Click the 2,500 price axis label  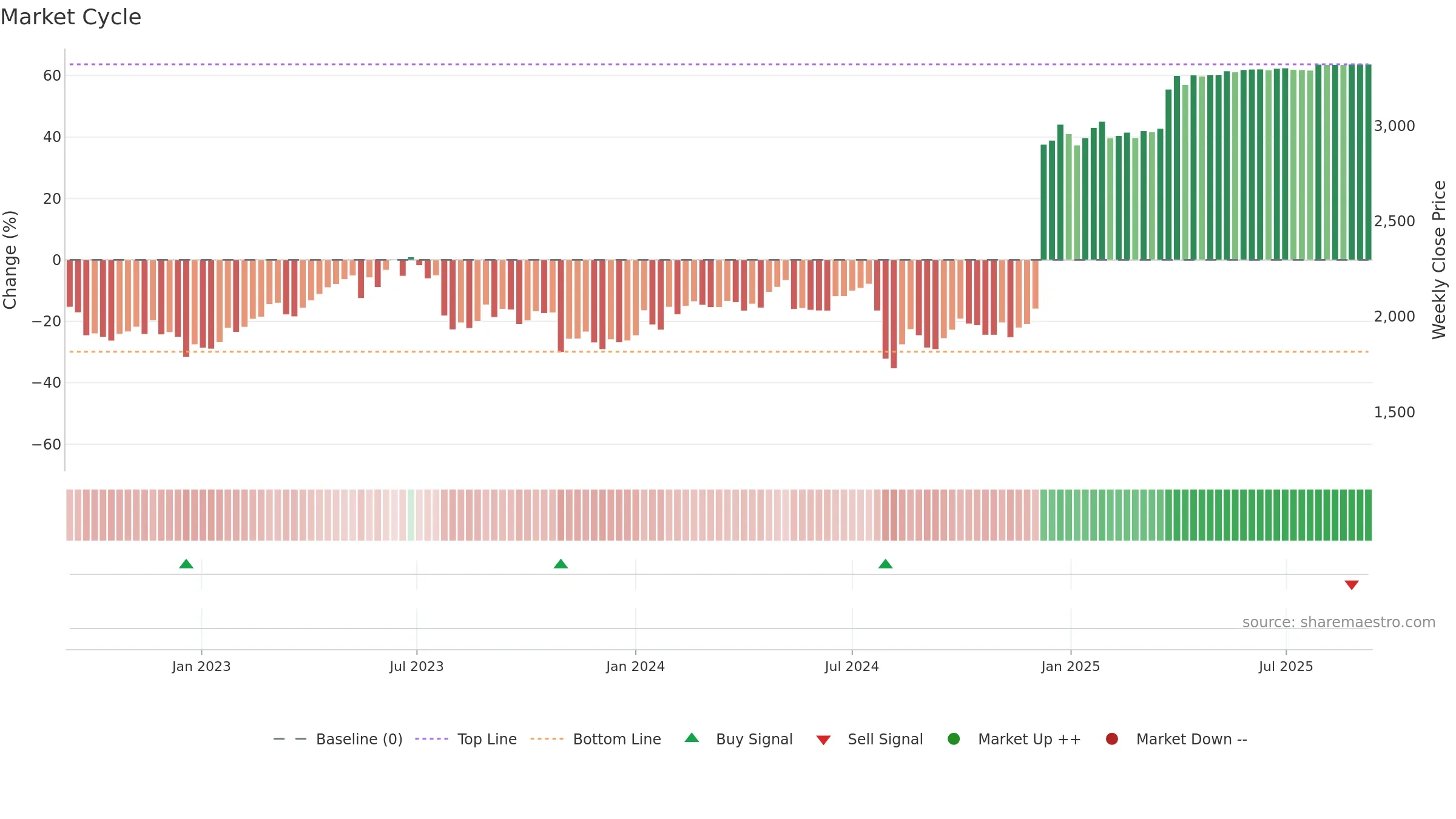click(x=1394, y=221)
